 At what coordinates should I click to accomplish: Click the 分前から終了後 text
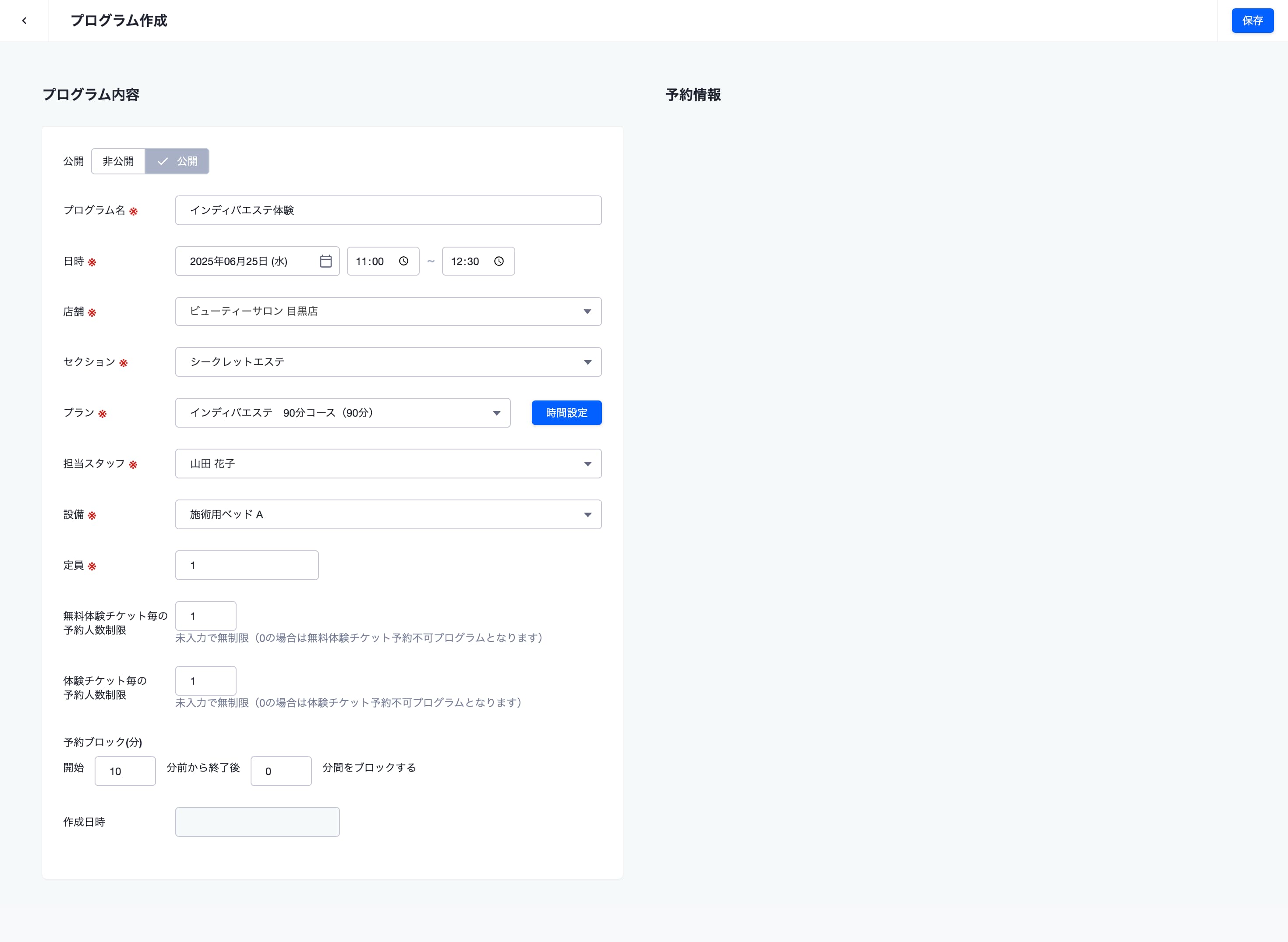pos(203,768)
